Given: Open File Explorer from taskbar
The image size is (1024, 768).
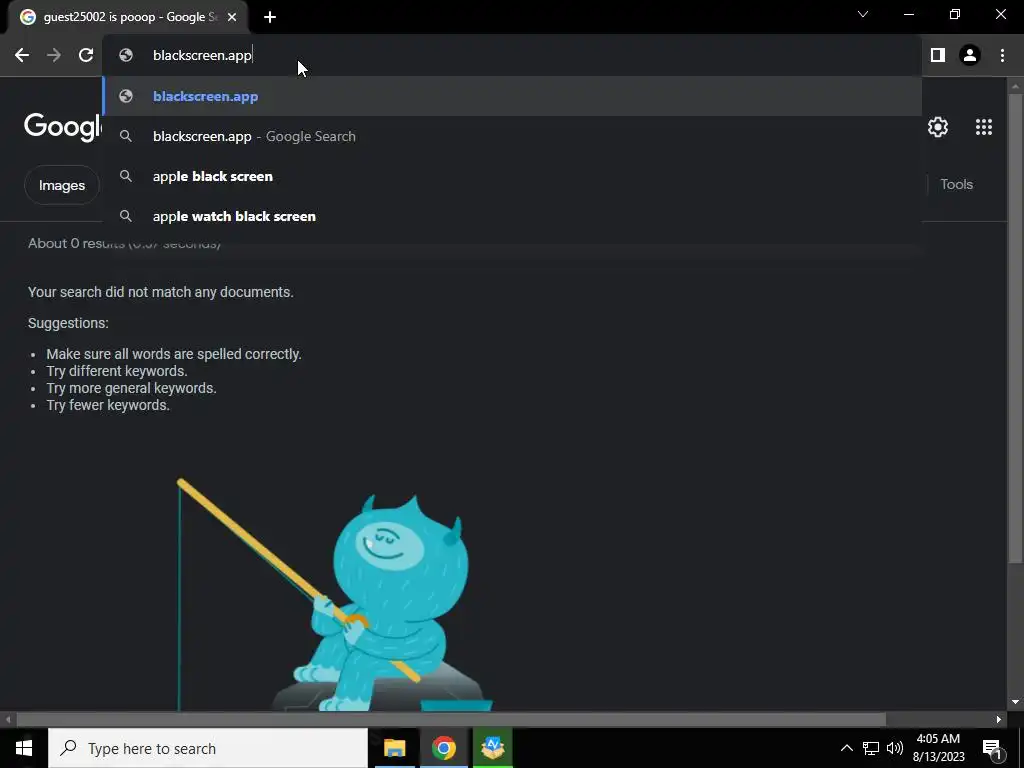Looking at the screenshot, I should (x=394, y=748).
